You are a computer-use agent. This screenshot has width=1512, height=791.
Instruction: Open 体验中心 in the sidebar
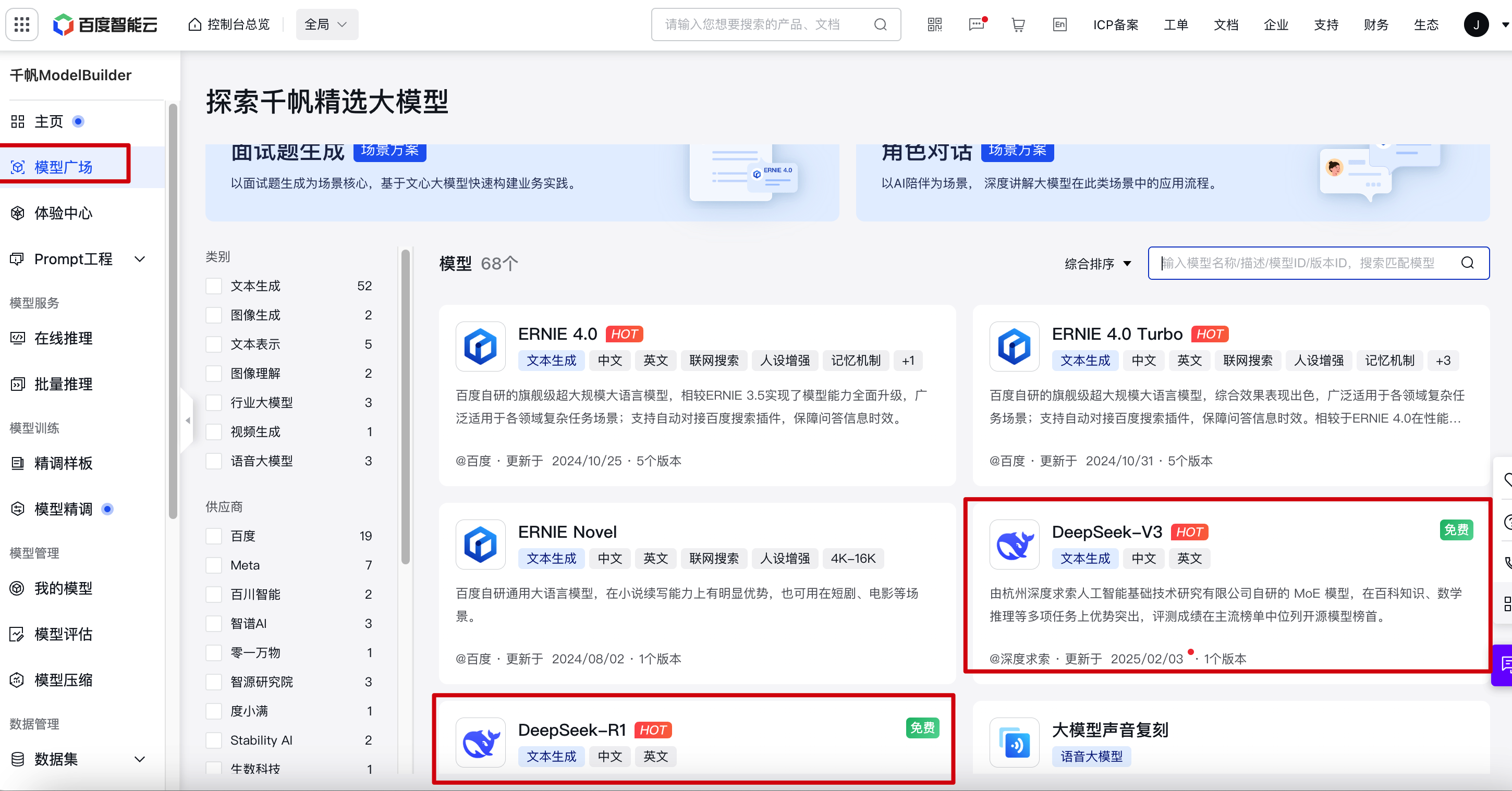[x=64, y=213]
